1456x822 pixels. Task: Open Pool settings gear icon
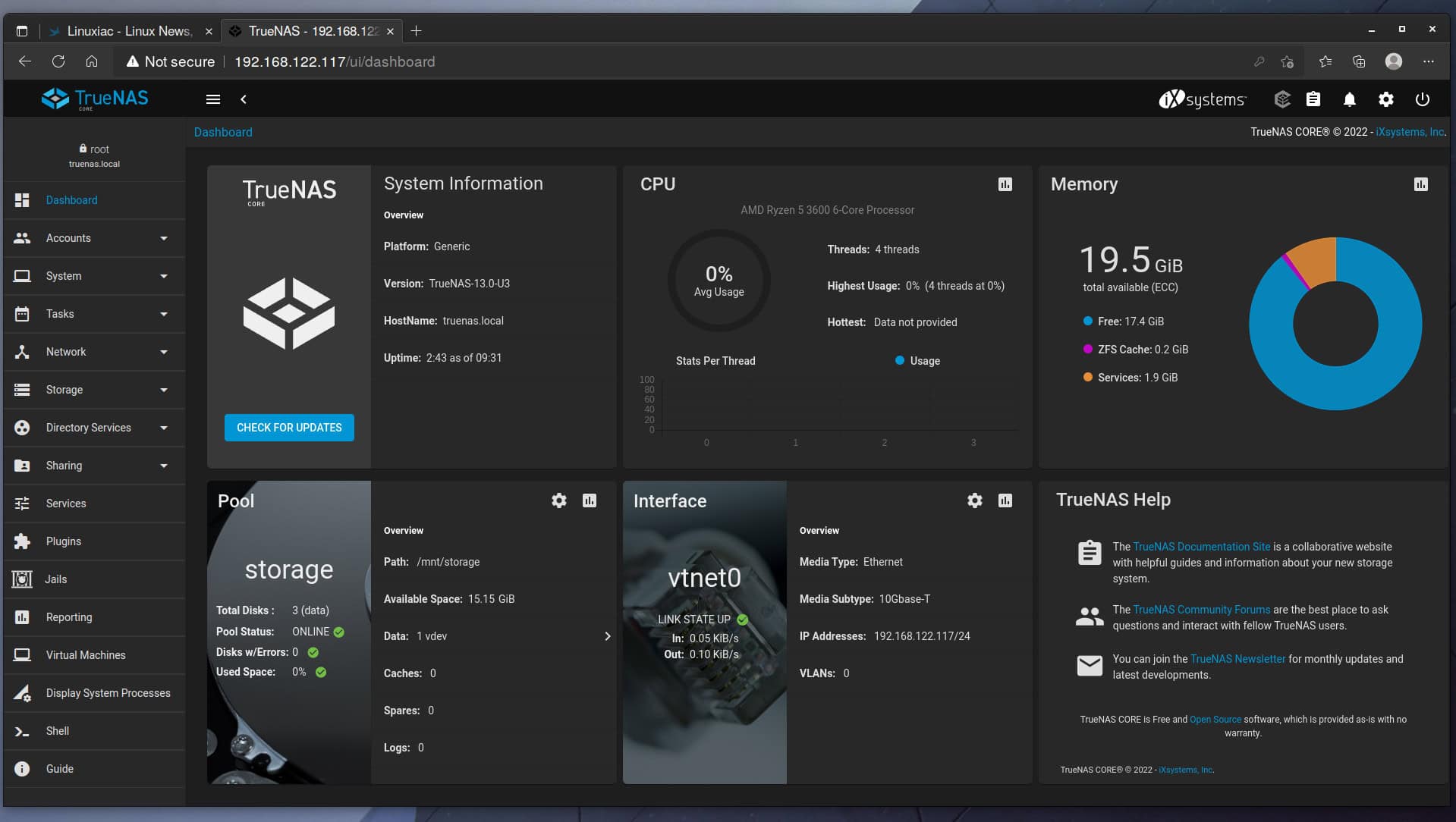point(558,500)
